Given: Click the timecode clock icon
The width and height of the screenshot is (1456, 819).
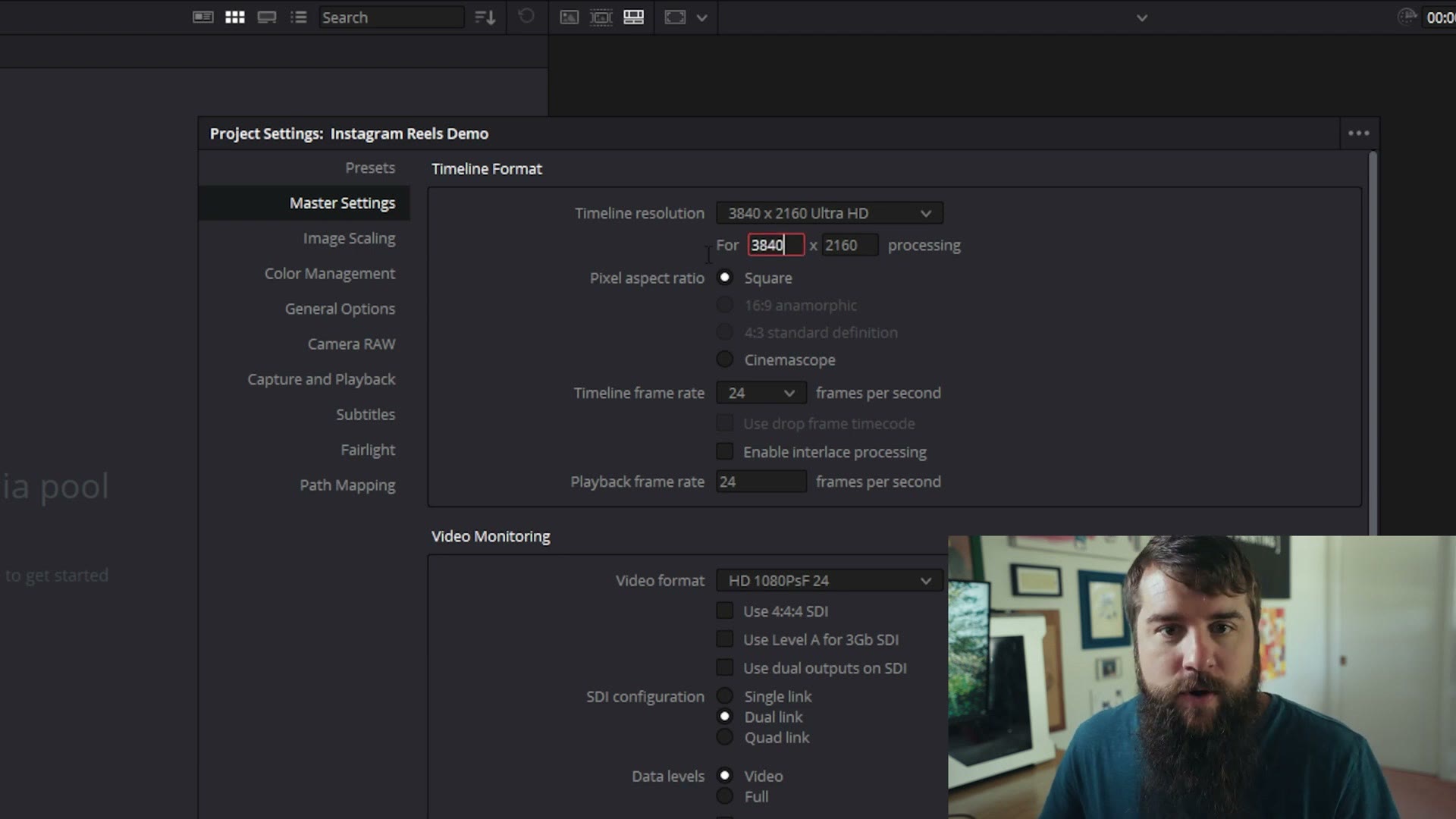Looking at the screenshot, I should [1407, 17].
